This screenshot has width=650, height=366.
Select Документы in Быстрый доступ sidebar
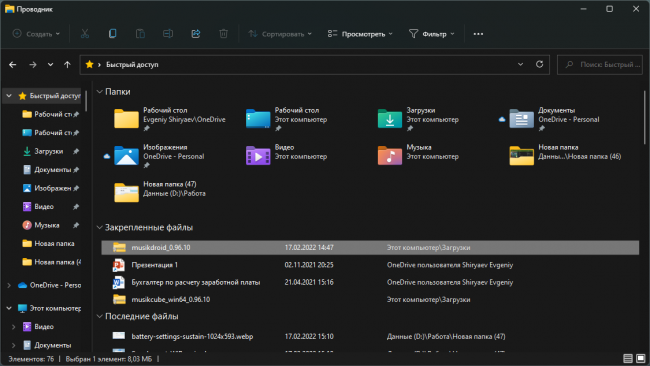tap(53, 170)
